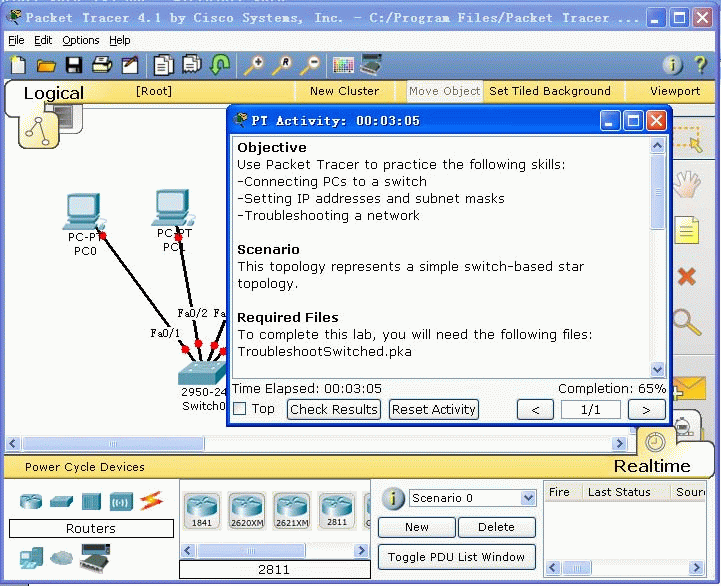This screenshot has height=586, width=721.
Task: Click the New Cluster button
Action: tap(344, 91)
